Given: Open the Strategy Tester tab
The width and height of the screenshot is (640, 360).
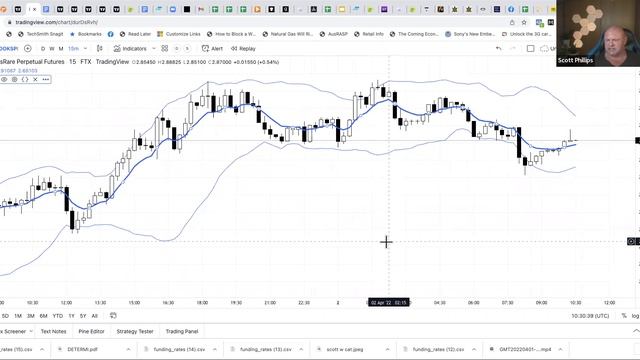Looking at the screenshot, I should tap(135, 331).
